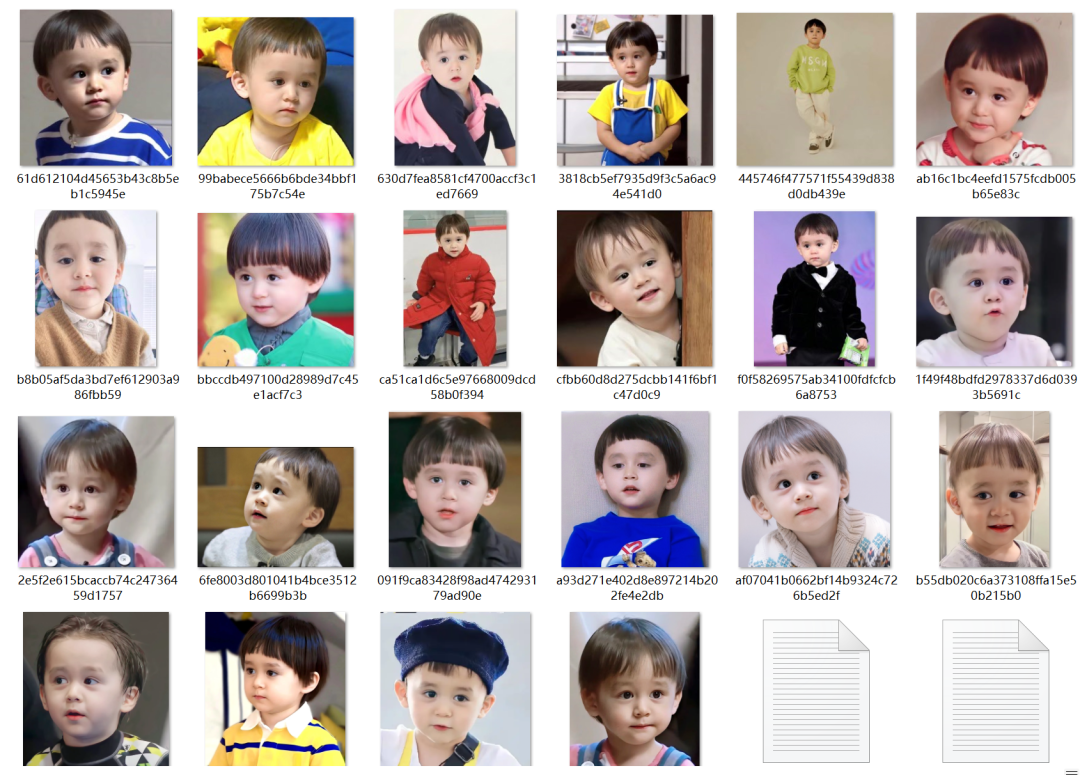Select image thumbnail of file starting 61d612104d45
The height and width of the screenshot is (775, 1080).
pyautogui.click(x=96, y=87)
